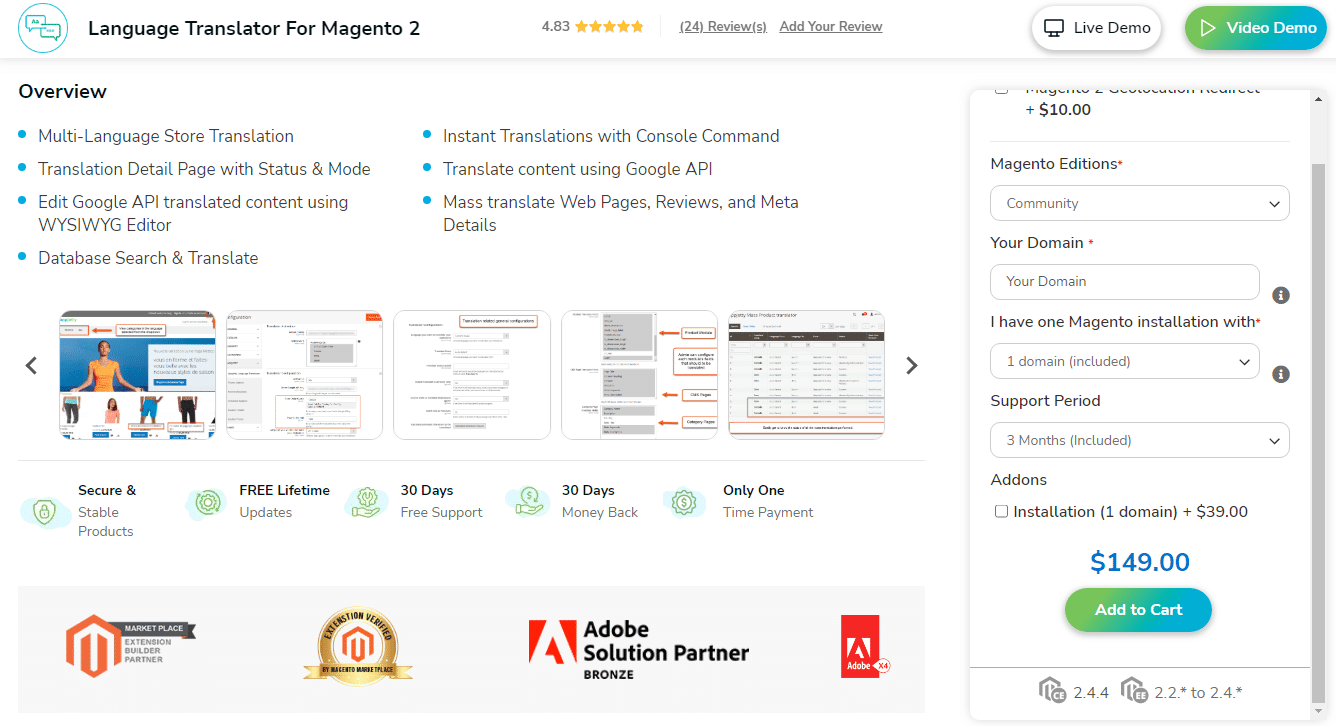Open the Mass Product translator screenshot thumbnail
This screenshot has height=726, width=1336.
[x=807, y=374]
